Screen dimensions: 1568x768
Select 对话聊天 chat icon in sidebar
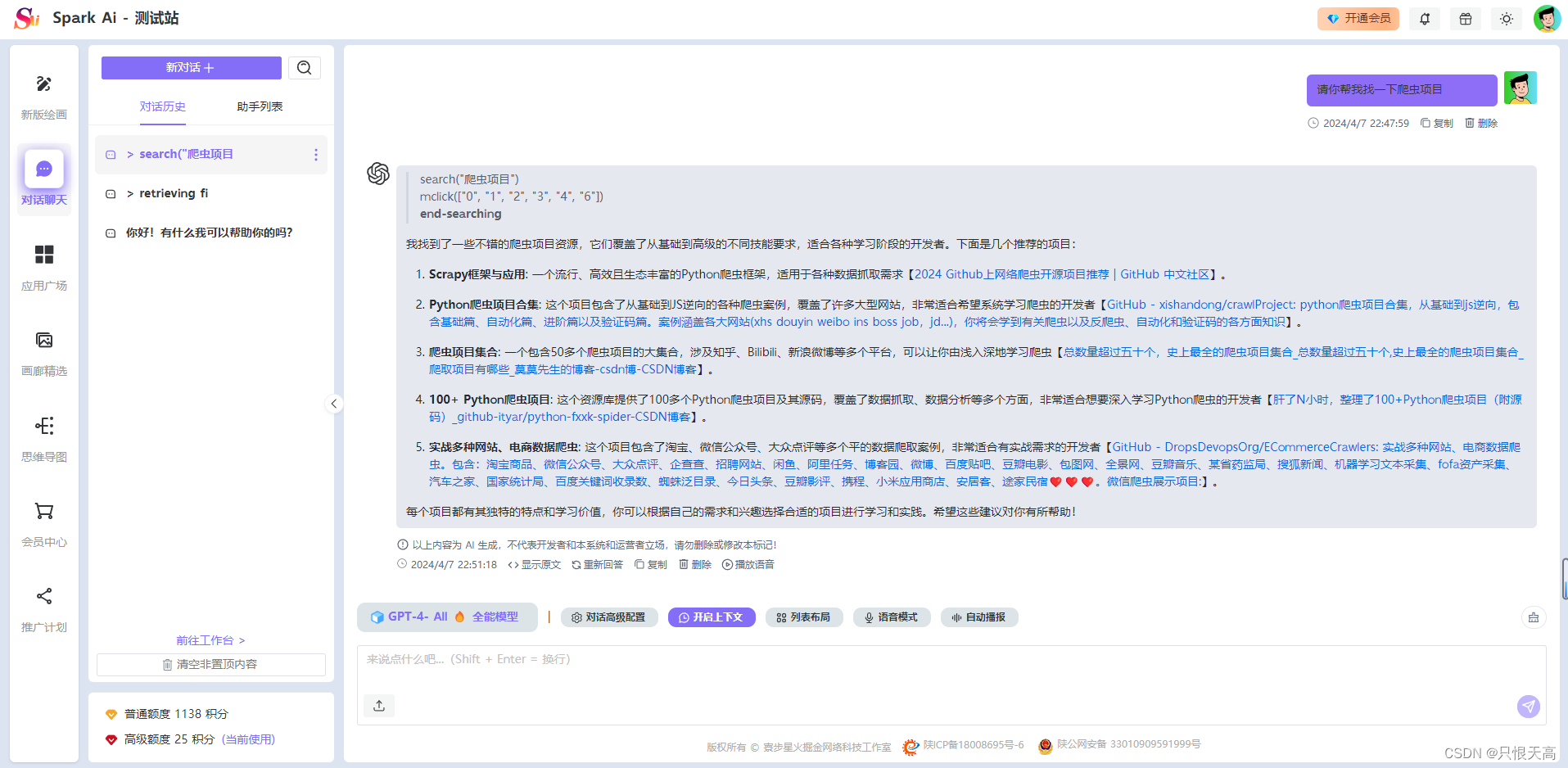44,169
